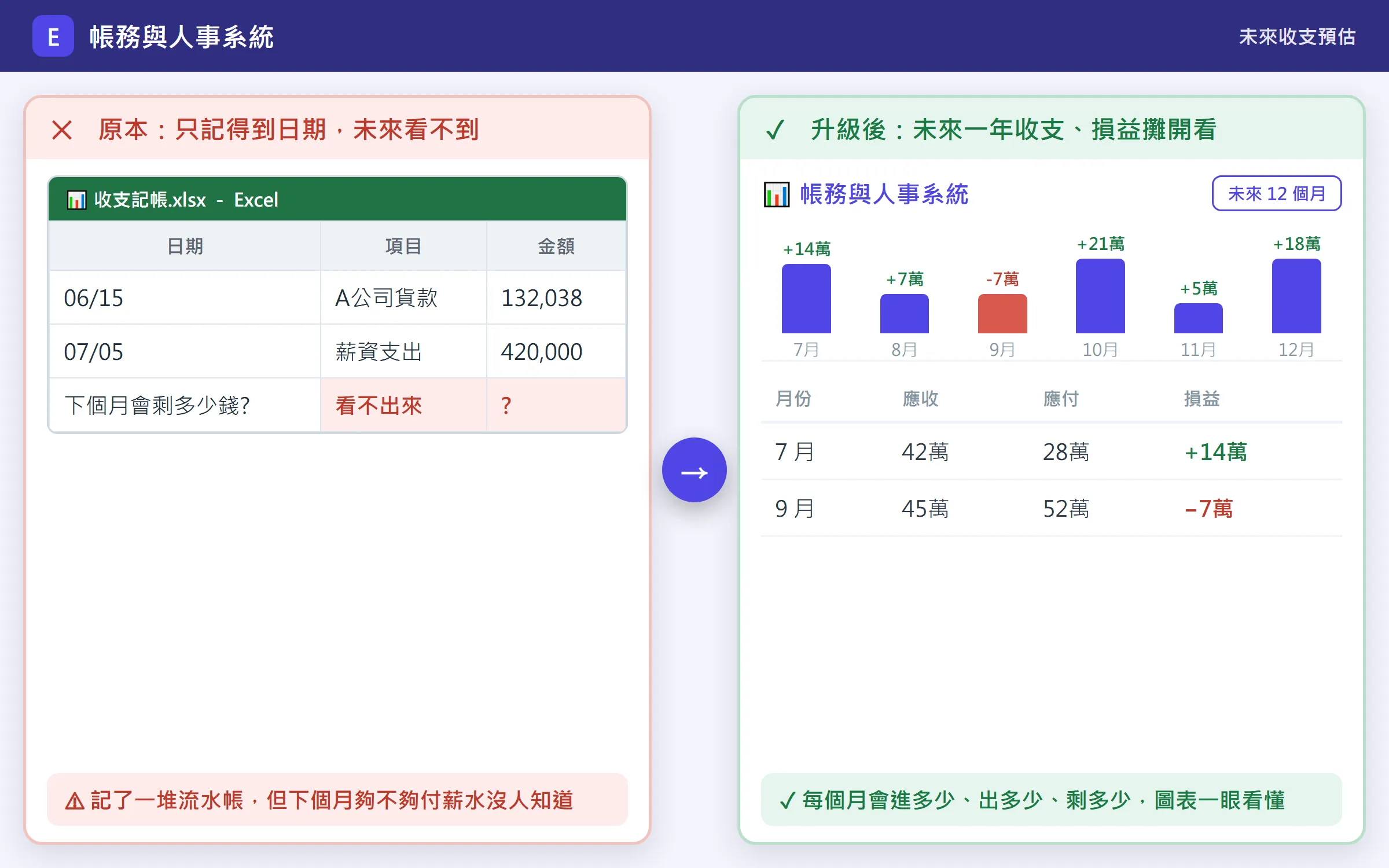The height and width of the screenshot is (868, 1389).
Task: Select the 未來 12 個月 range button
Action: coord(1277,193)
